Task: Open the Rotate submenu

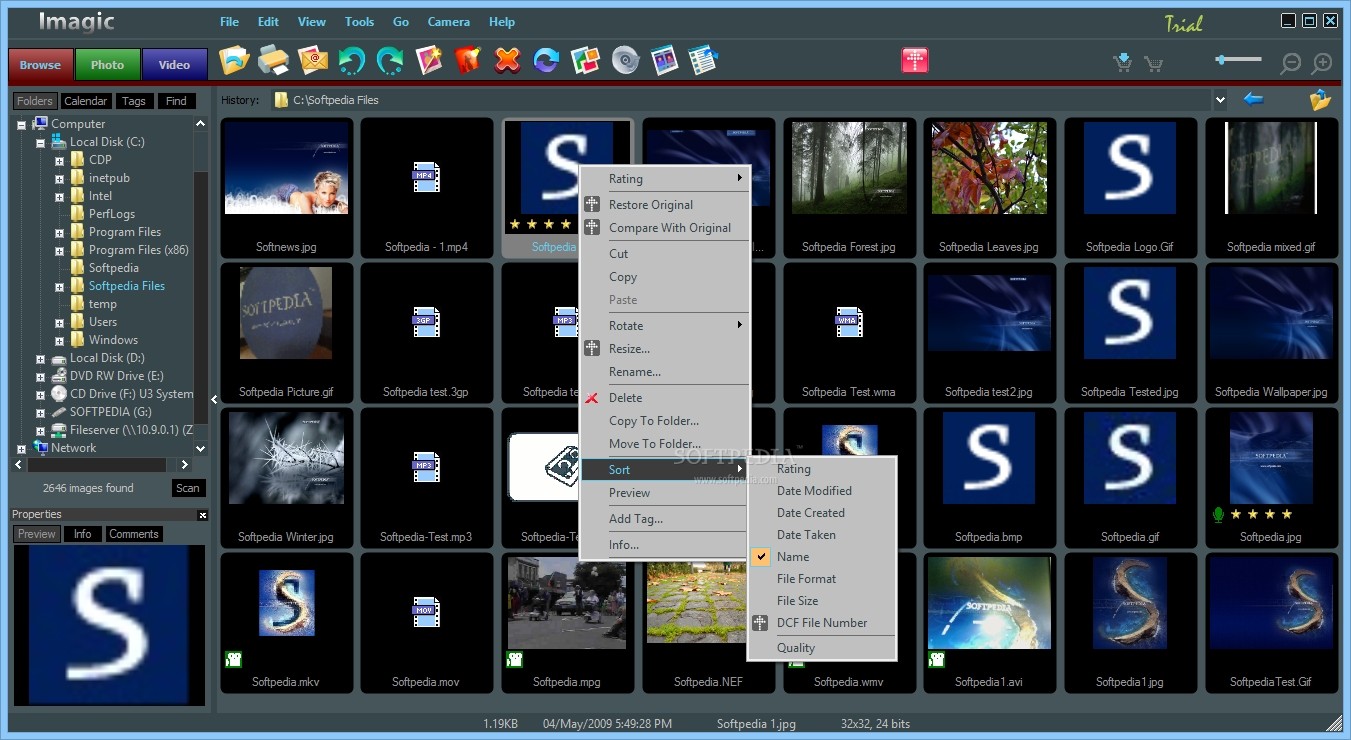Action: tap(665, 326)
